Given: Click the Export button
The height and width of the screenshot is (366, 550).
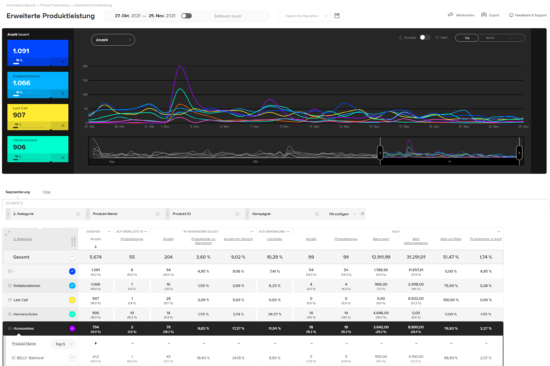Looking at the screenshot, I should pos(490,15).
